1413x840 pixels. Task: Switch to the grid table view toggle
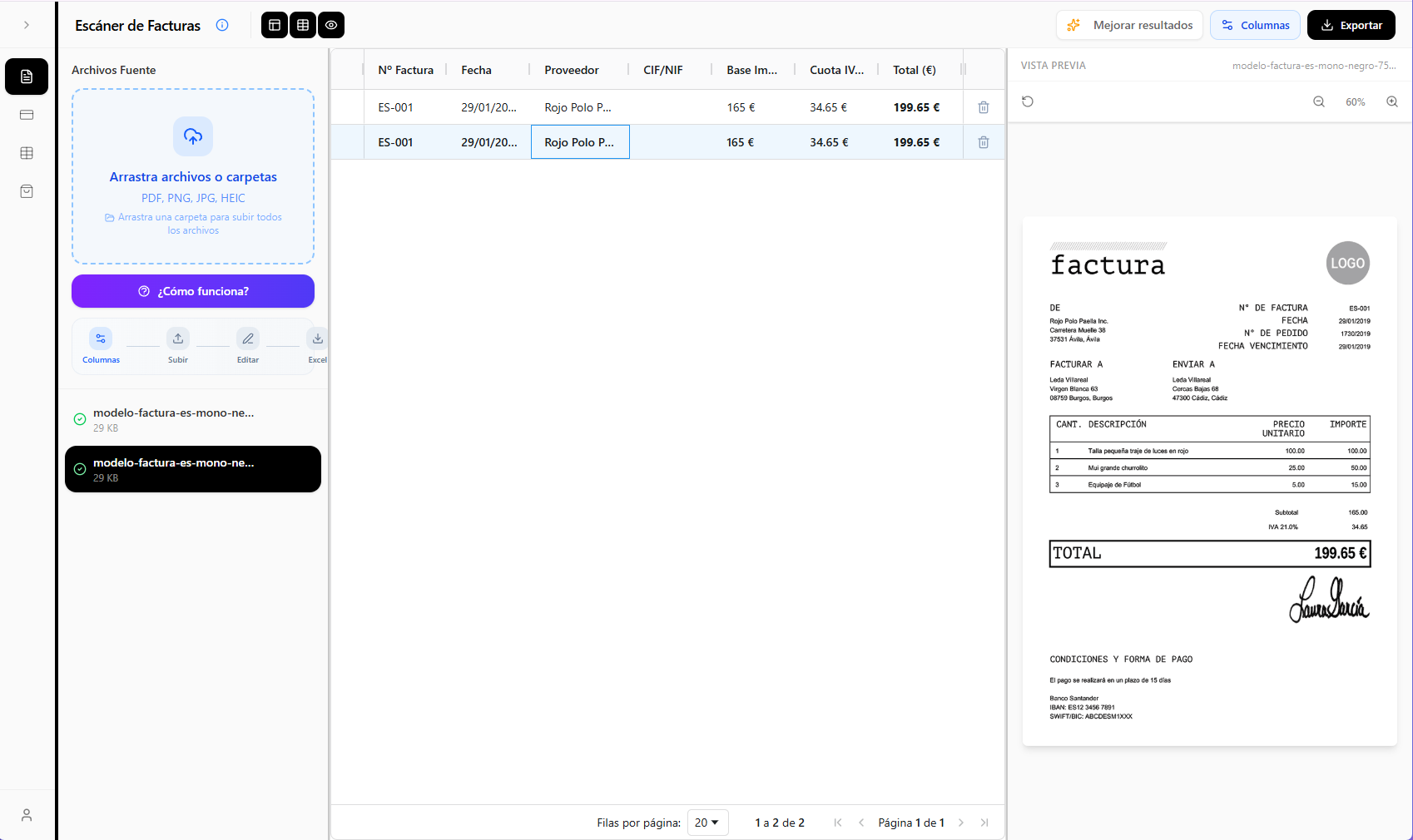tap(302, 25)
